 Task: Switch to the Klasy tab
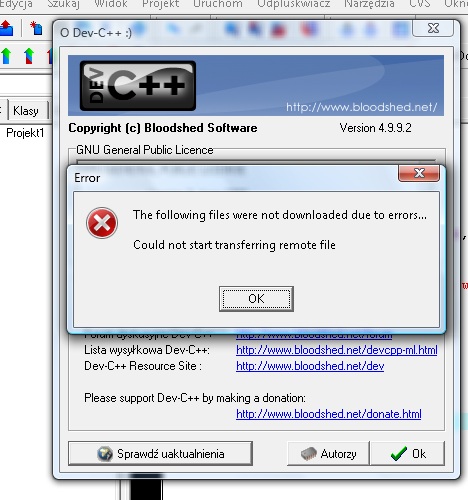coord(26,110)
